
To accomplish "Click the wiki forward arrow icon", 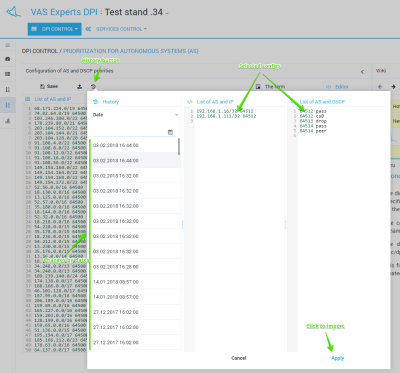I will [393, 87].
